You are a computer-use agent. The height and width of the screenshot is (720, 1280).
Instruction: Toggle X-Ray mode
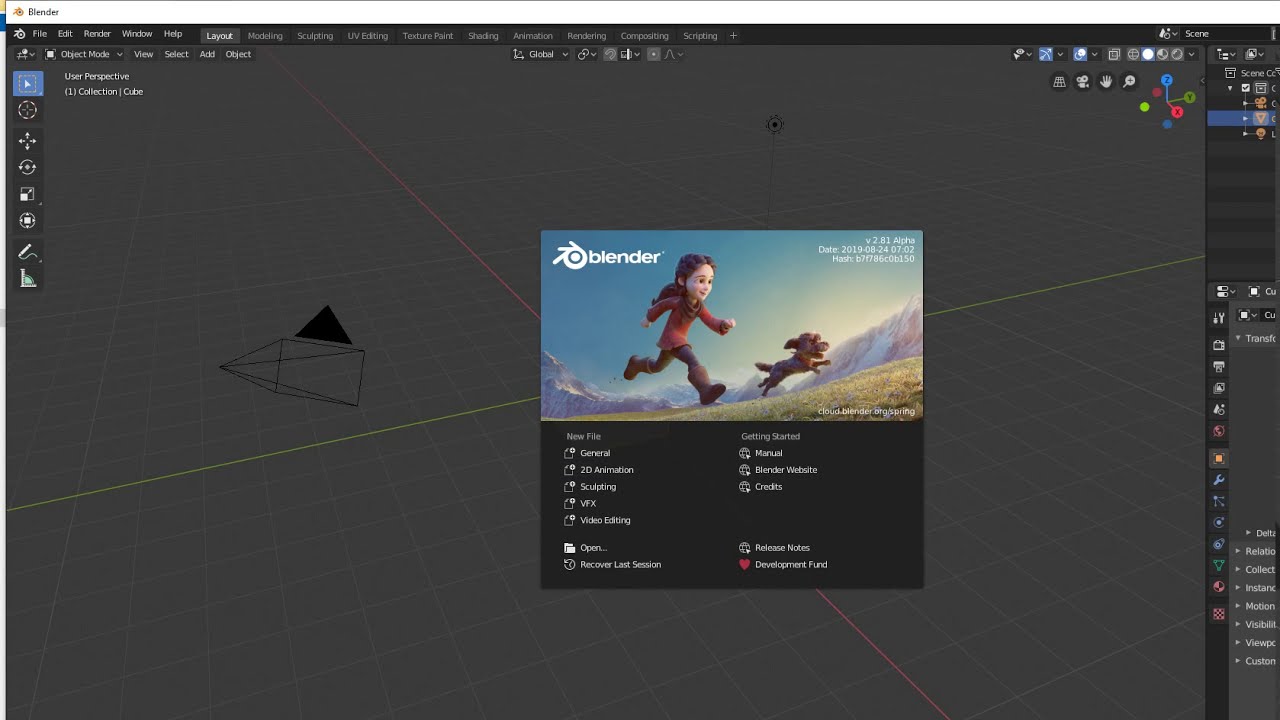pos(1114,54)
